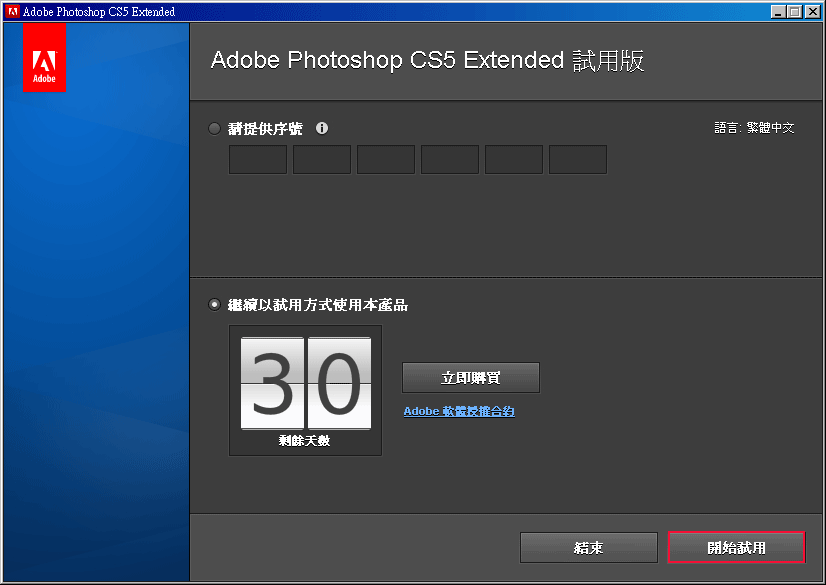Viewport: 826px width, 585px height.
Task: Minimize the Photoshop trial window
Action: [x=778, y=12]
